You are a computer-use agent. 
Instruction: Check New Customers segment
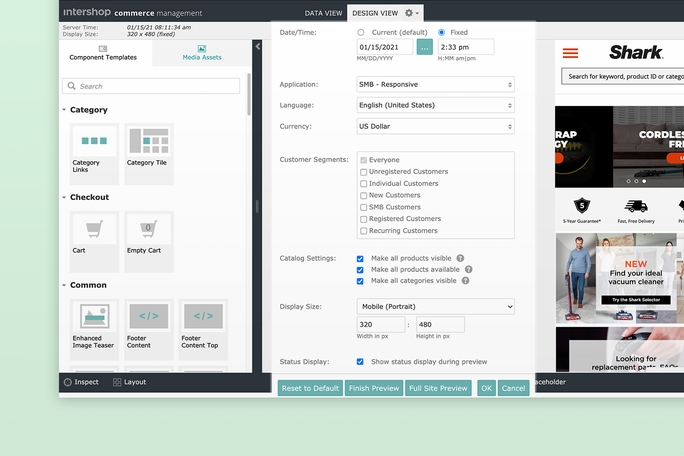pyautogui.click(x=363, y=195)
